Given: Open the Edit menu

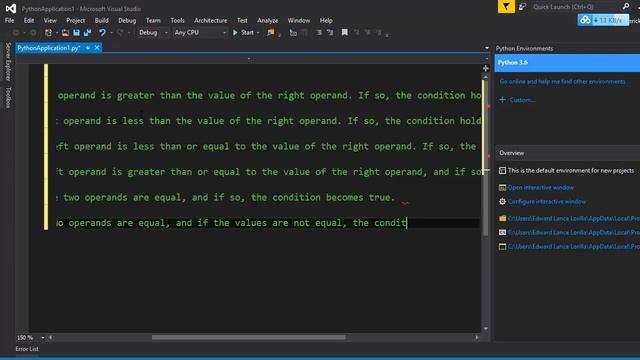Looking at the screenshot, I should 29,20.
